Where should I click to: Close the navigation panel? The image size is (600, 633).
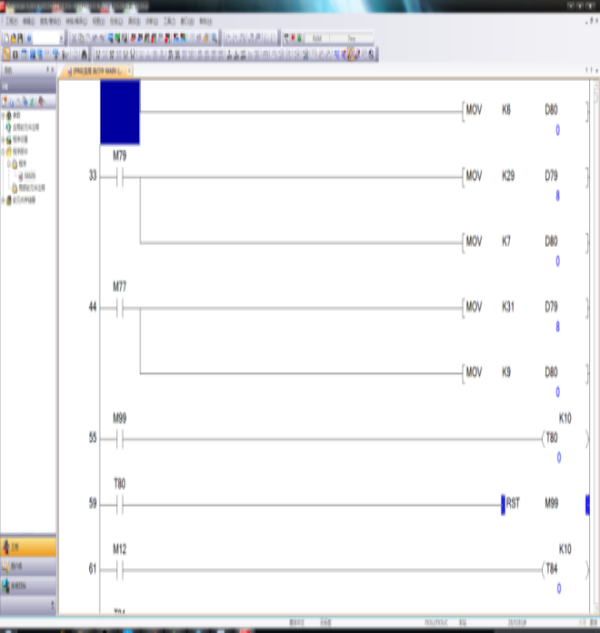53,72
